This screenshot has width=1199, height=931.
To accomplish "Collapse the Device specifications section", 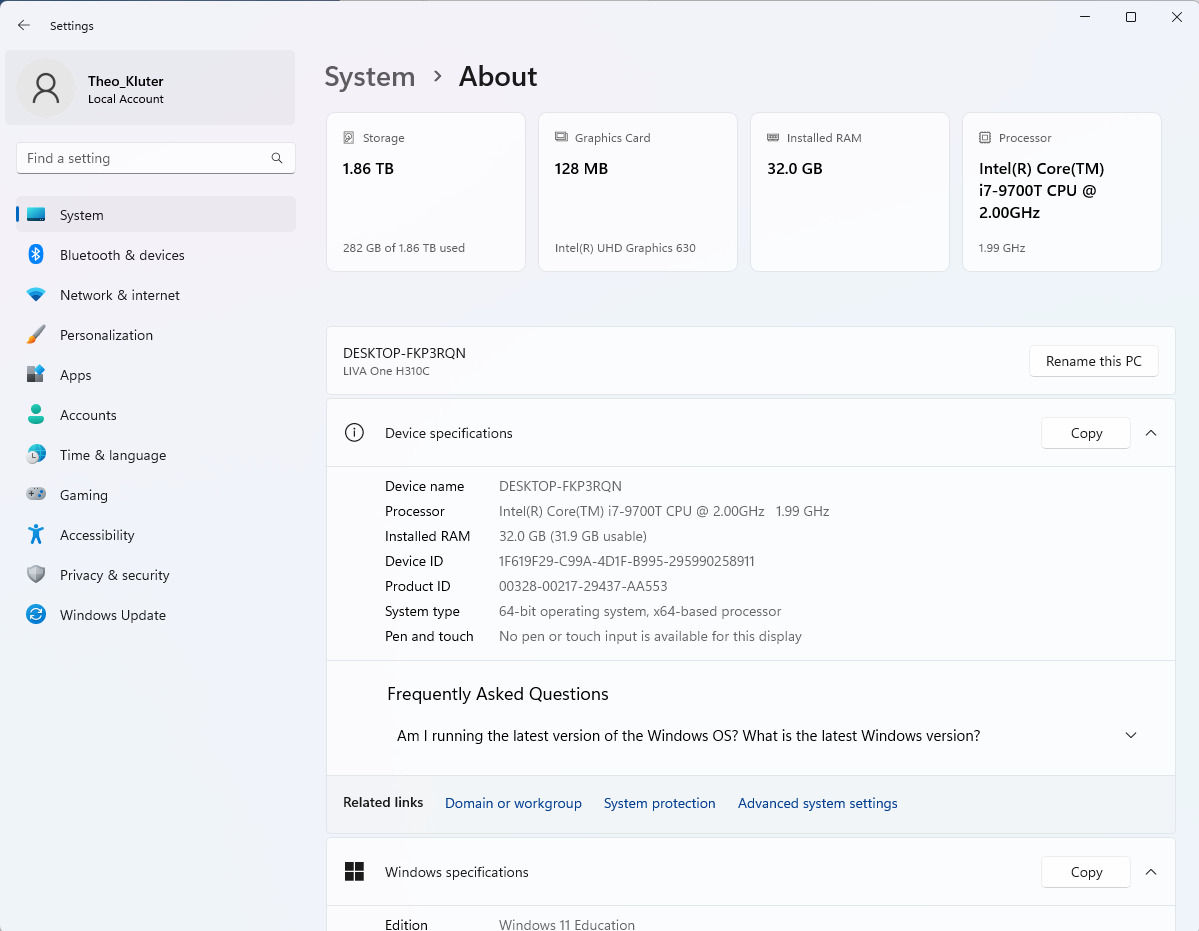I will tap(1151, 433).
